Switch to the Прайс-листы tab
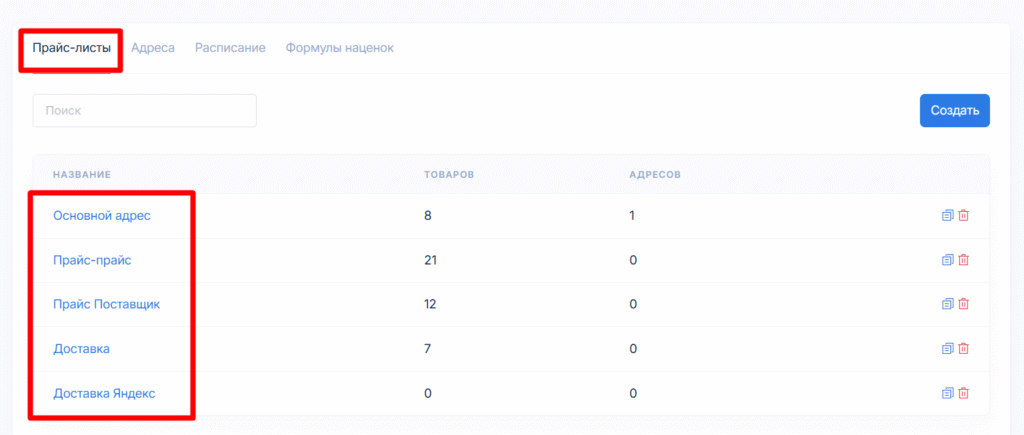 coord(72,48)
